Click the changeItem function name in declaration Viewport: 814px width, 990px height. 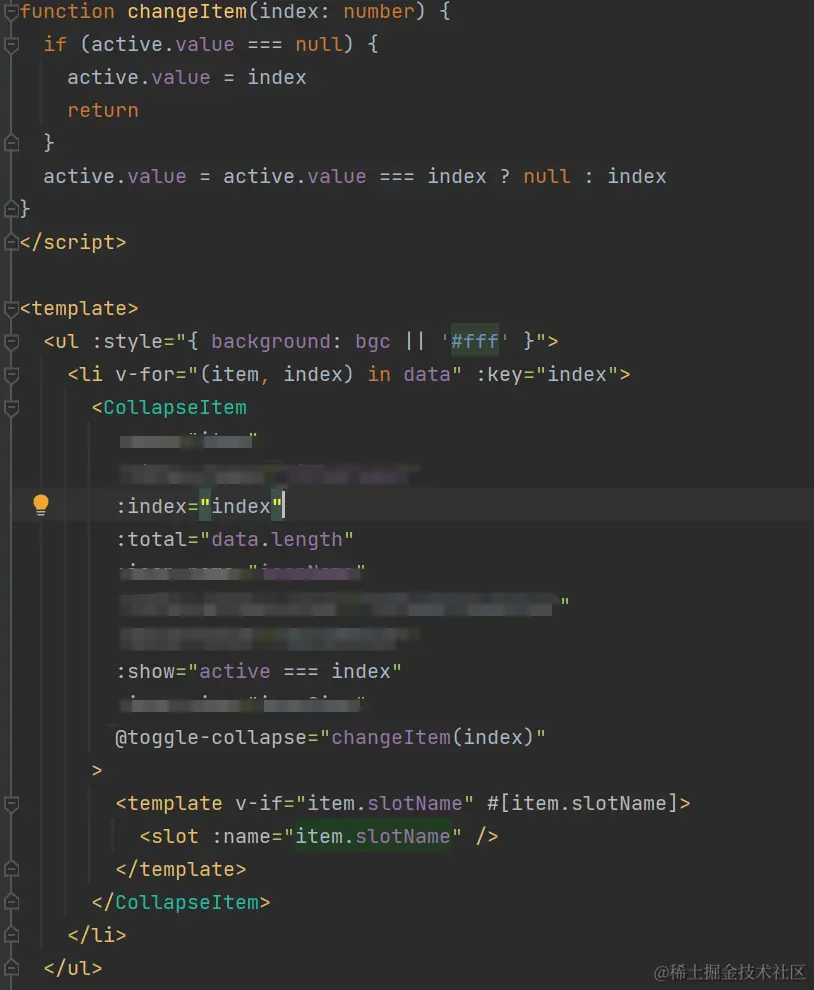coord(187,11)
